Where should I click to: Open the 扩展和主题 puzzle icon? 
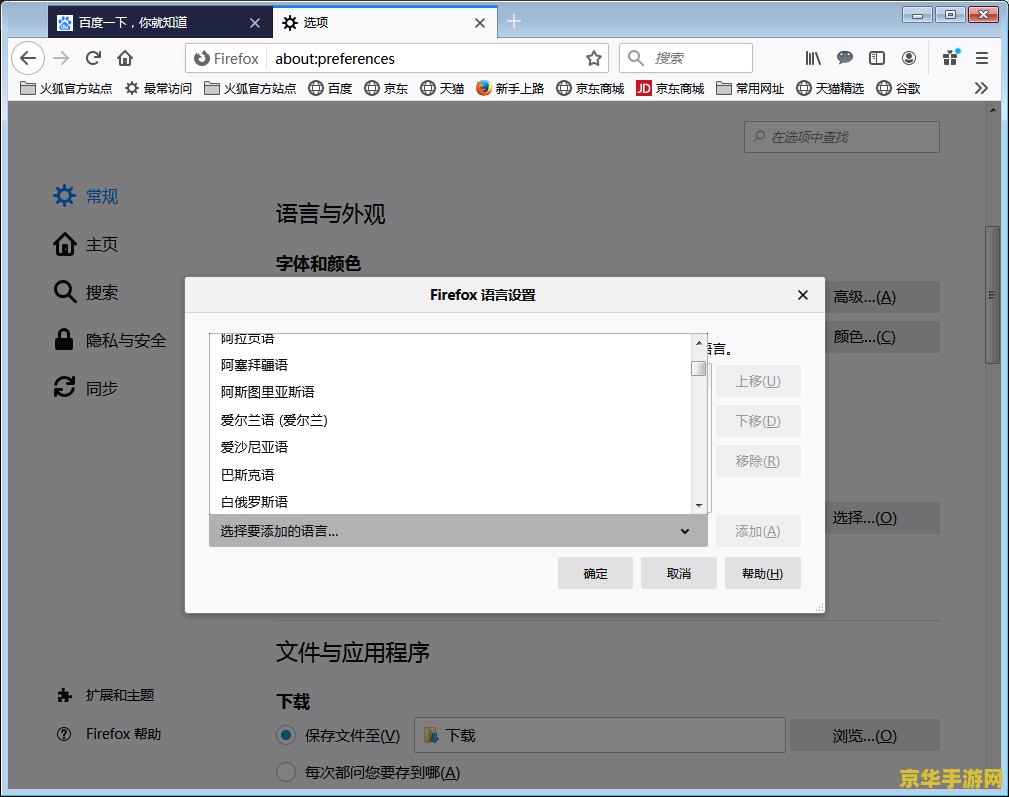[64, 694]
